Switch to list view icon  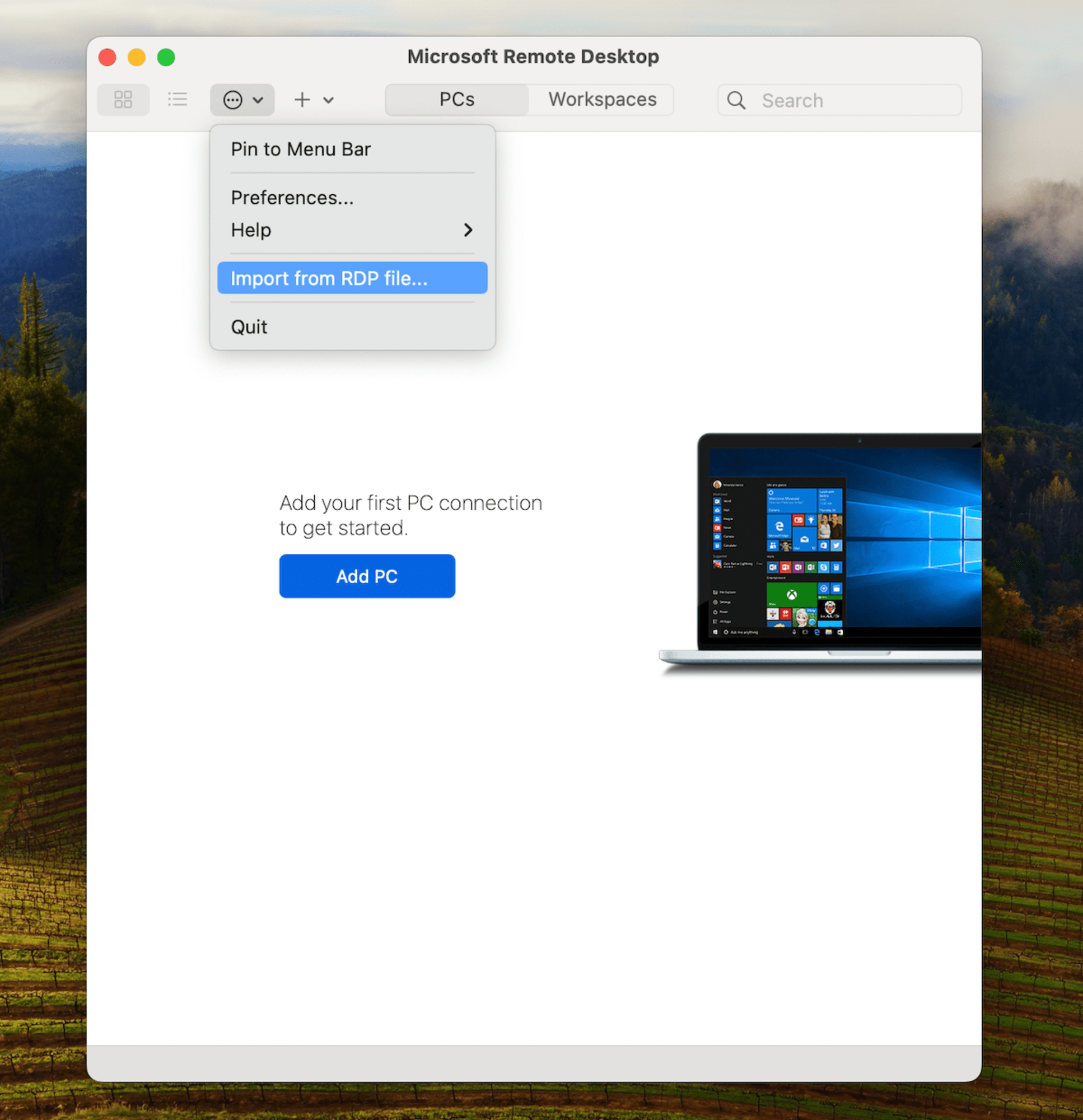pos(177,100)
